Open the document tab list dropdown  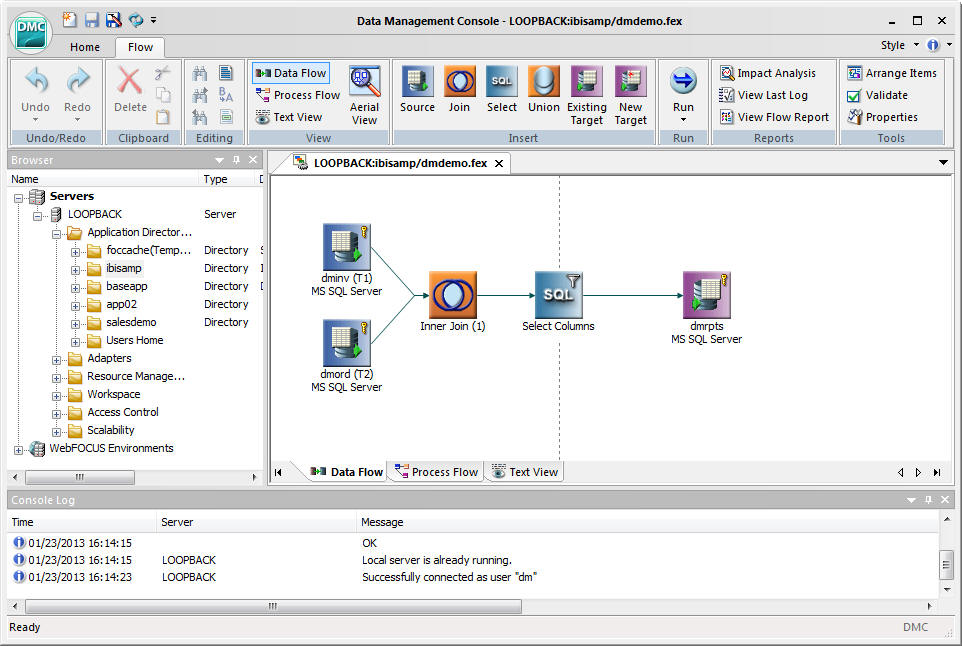click(943, 163)
